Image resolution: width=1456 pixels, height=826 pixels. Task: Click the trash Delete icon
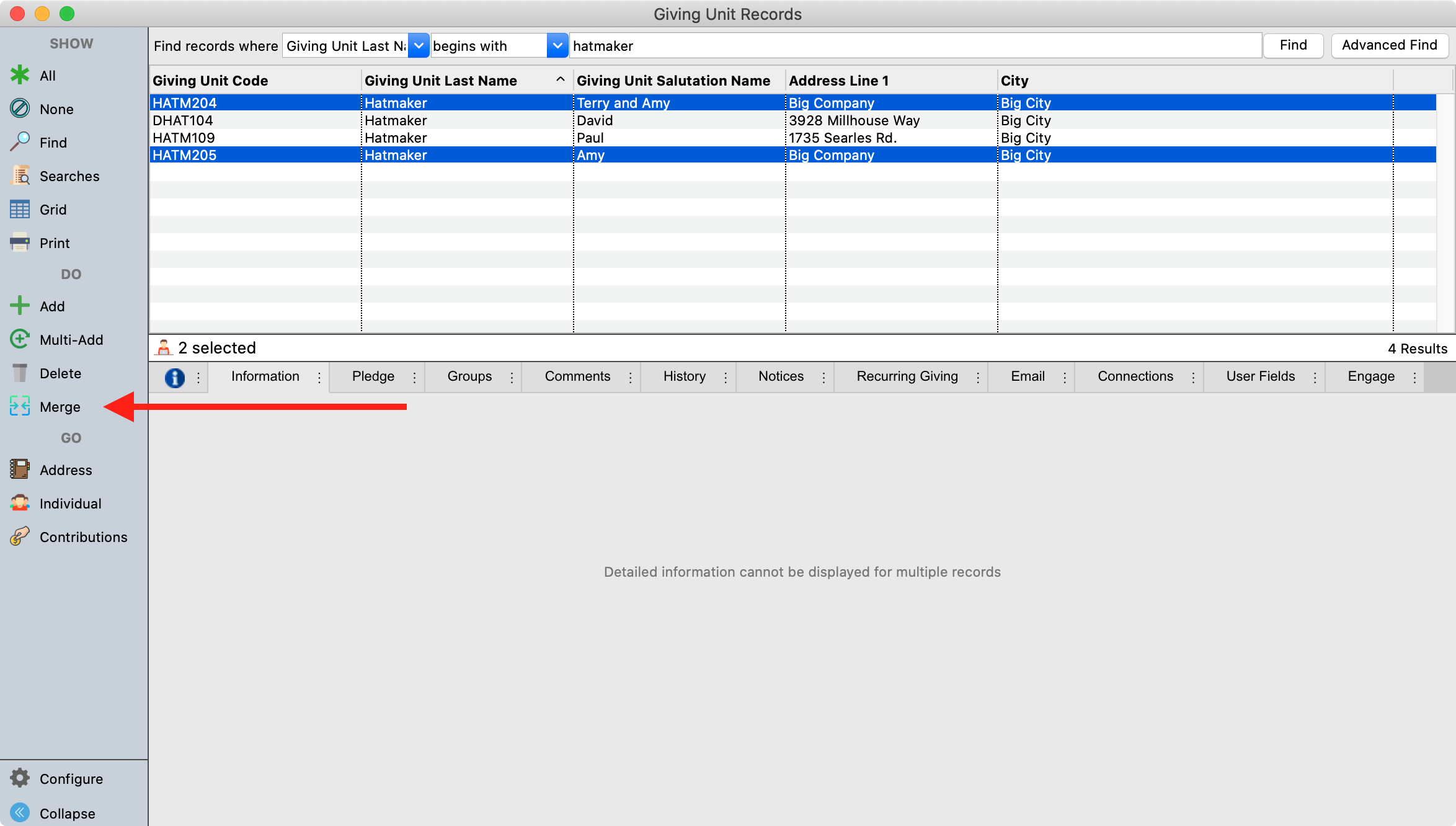[x=20, y=373]
